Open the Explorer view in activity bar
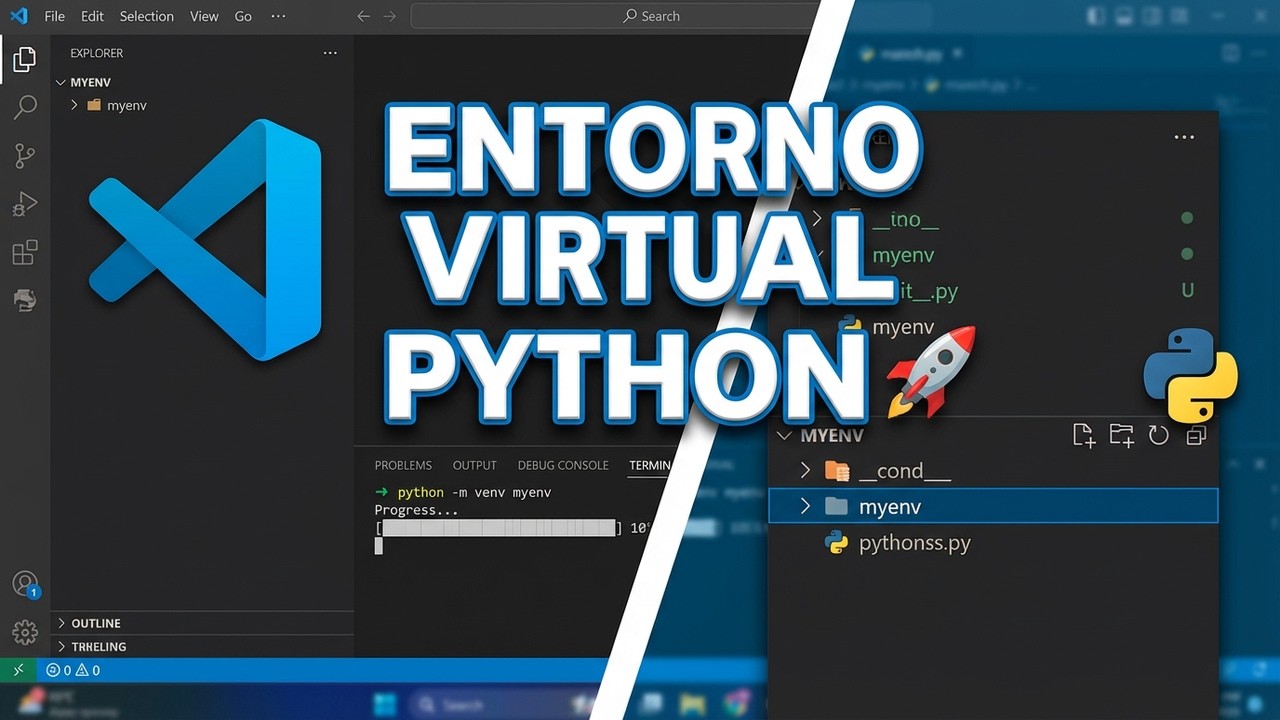Image resolution: width=1280 pixels, height=720 pixels. [25, 59]
